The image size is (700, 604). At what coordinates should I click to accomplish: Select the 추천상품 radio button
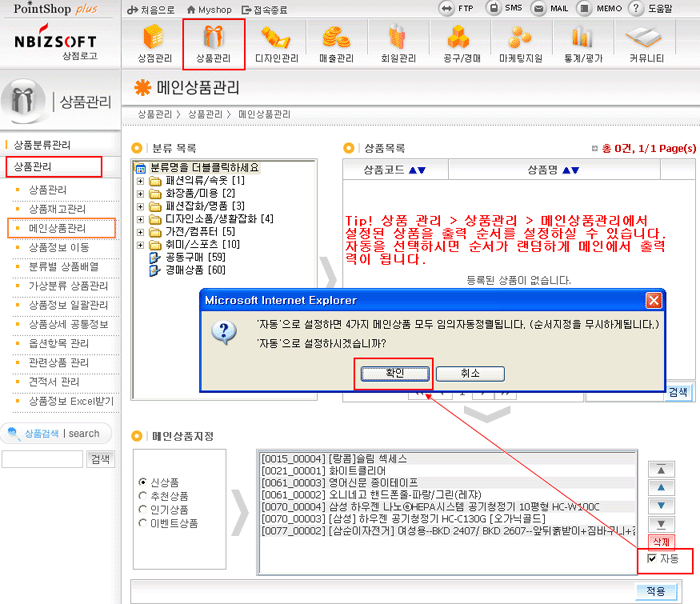144,496
